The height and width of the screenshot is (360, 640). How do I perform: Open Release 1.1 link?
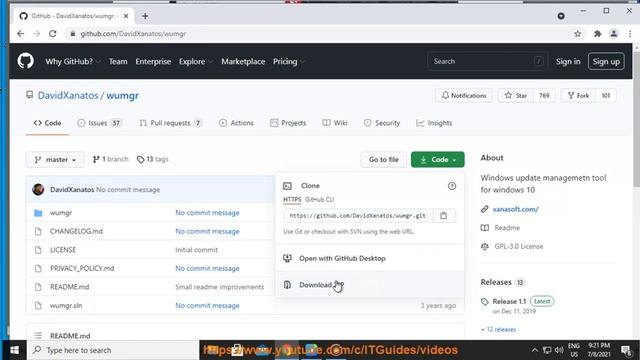[509, 302]
